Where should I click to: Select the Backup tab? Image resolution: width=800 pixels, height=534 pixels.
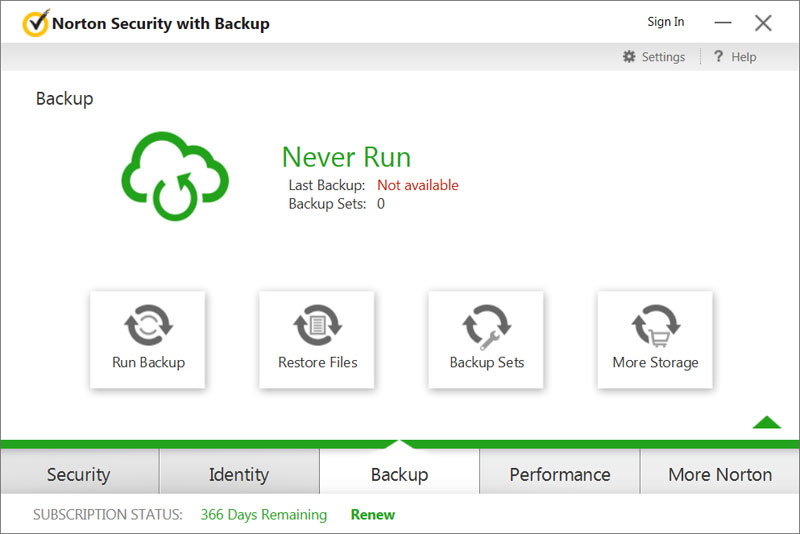pos(399,472)
